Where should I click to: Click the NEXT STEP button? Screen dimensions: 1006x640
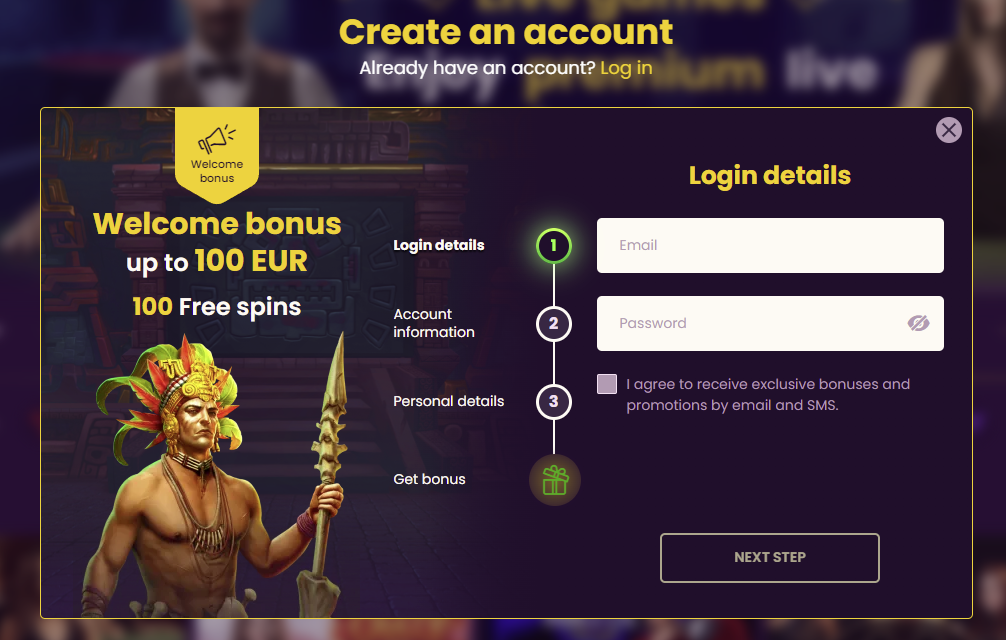(x=770, y=558)
